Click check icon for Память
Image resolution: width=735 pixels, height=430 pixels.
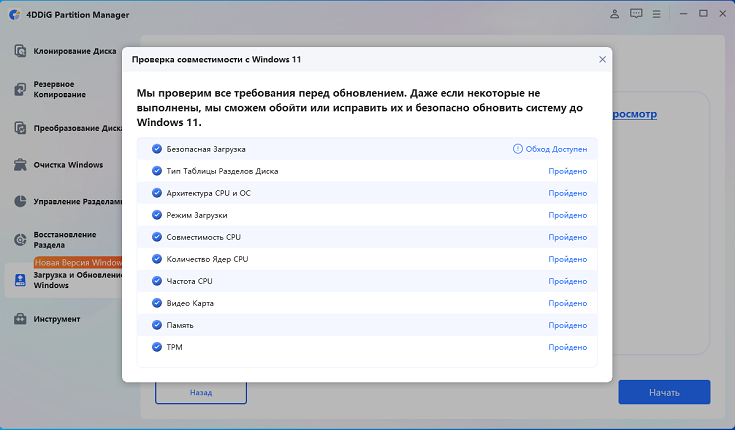point(157,325)
